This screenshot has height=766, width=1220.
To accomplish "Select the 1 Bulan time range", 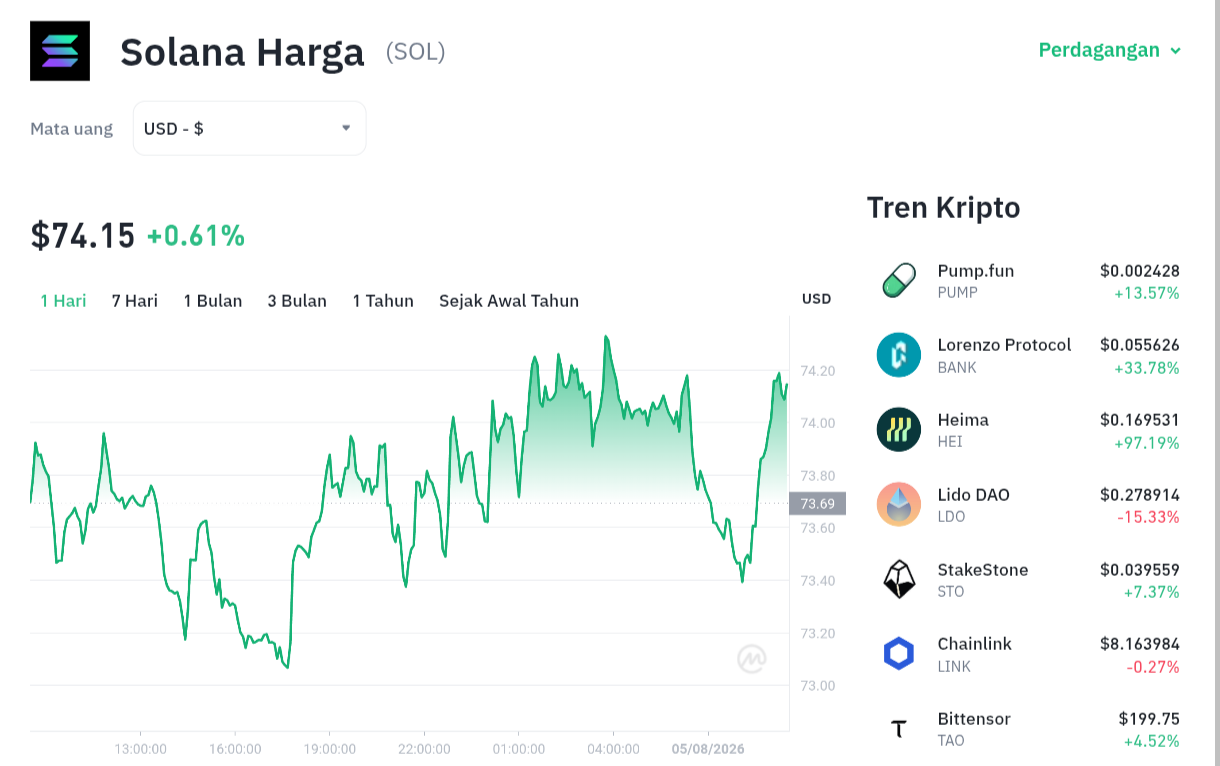I will point(213,301).
